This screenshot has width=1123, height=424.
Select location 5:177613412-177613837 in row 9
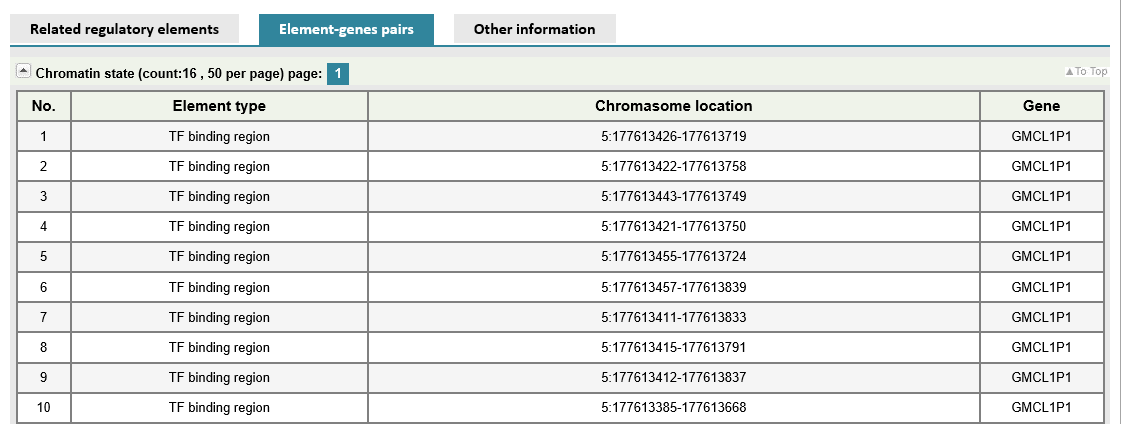[x=673, y=378]
